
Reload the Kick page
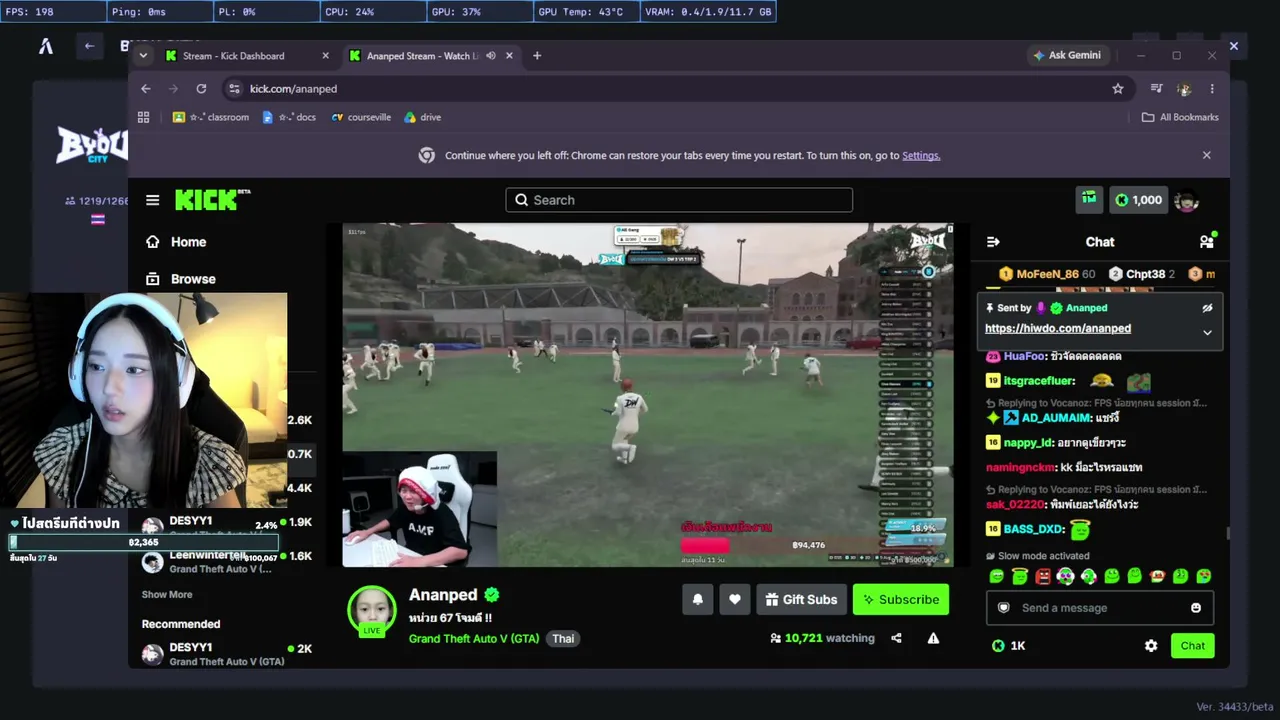pos(201,89)
